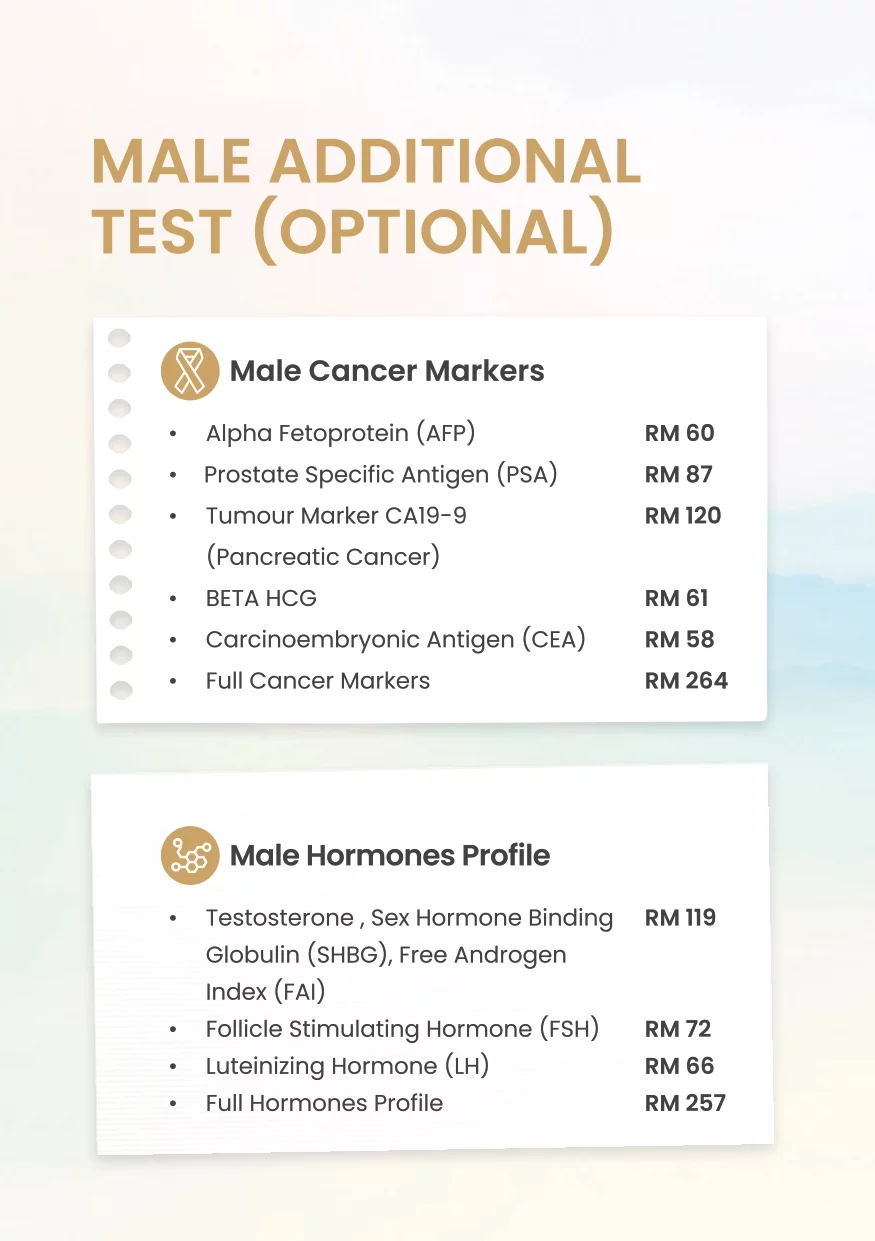
Task: Click the cancer ribbon icon
Action: click(x=190, y=371)
